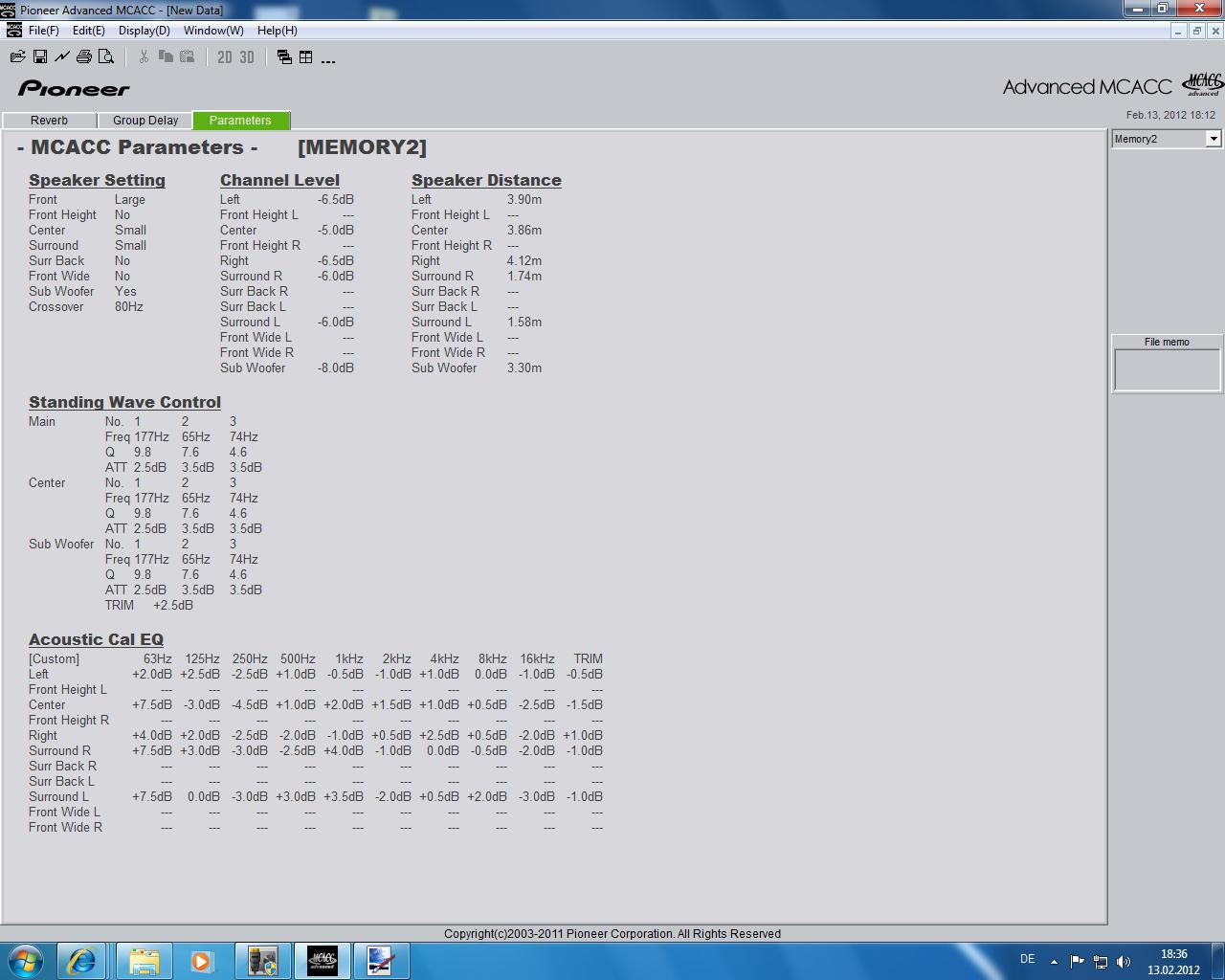Image resolution: width=1225 pixels, height=980 pixels.
Task: Open the Edit(E) menu
Action: (89, 31)
